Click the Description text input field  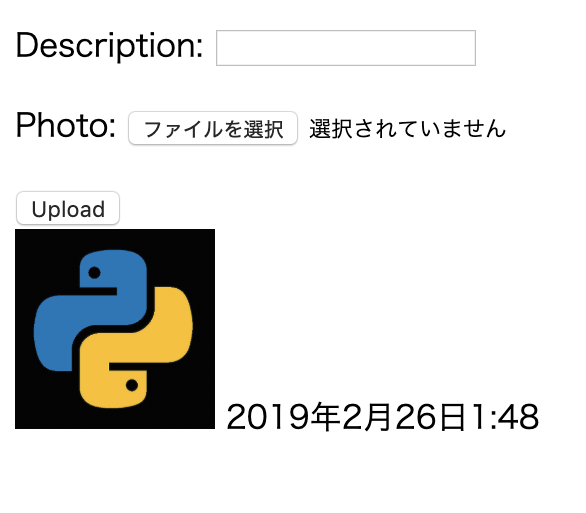point(346,48)
